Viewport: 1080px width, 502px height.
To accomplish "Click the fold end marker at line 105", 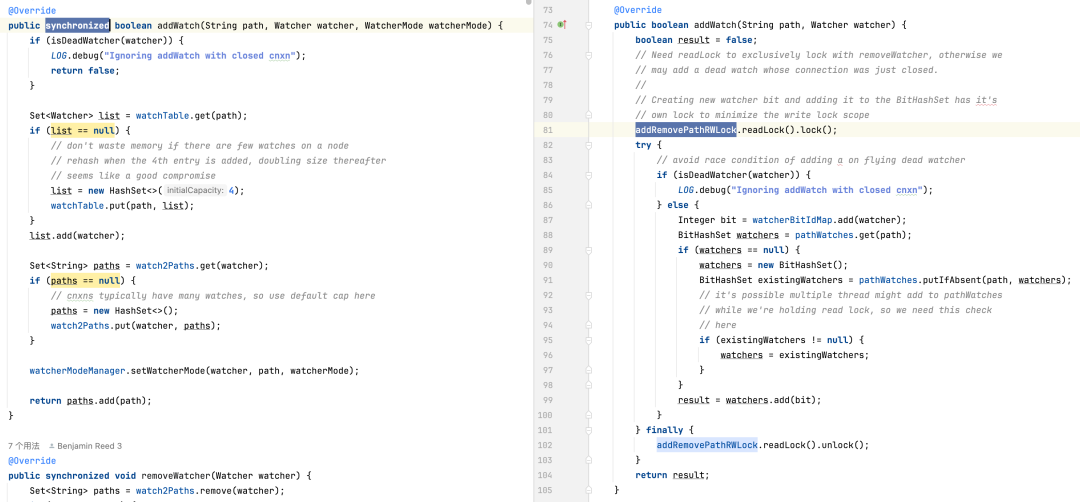I will [589, 490].
